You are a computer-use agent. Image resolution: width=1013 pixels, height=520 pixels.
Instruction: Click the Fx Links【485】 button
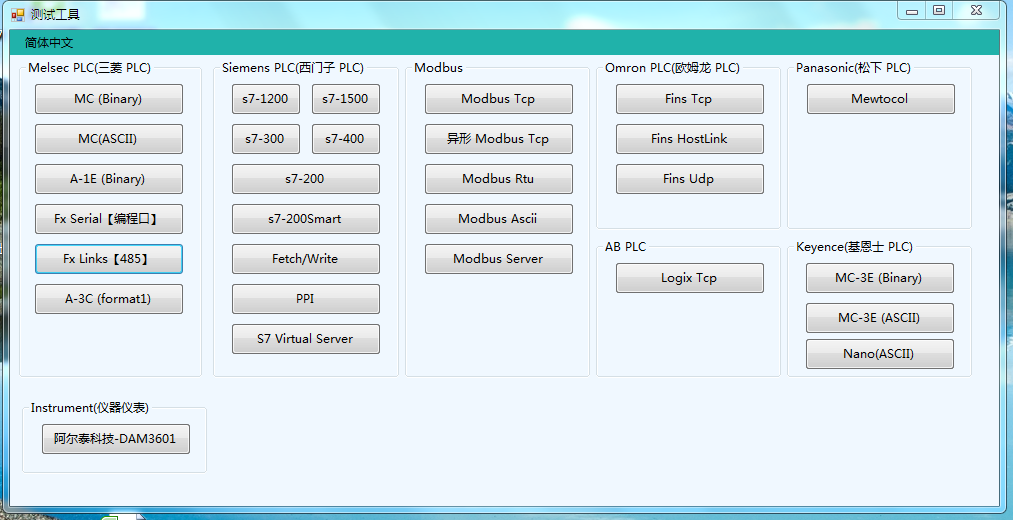click(108, 259)
